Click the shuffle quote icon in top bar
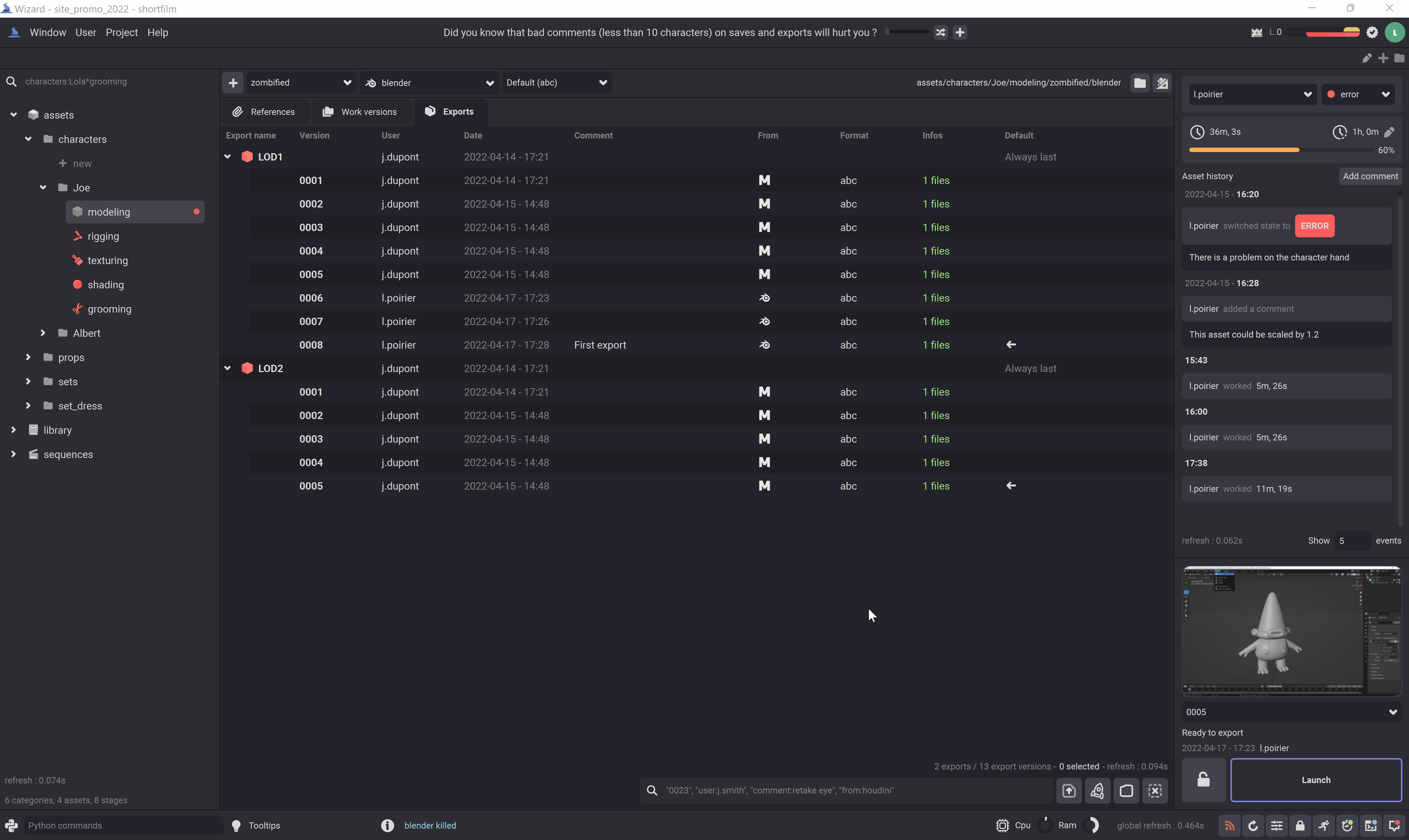 click(x=940, y=33)
